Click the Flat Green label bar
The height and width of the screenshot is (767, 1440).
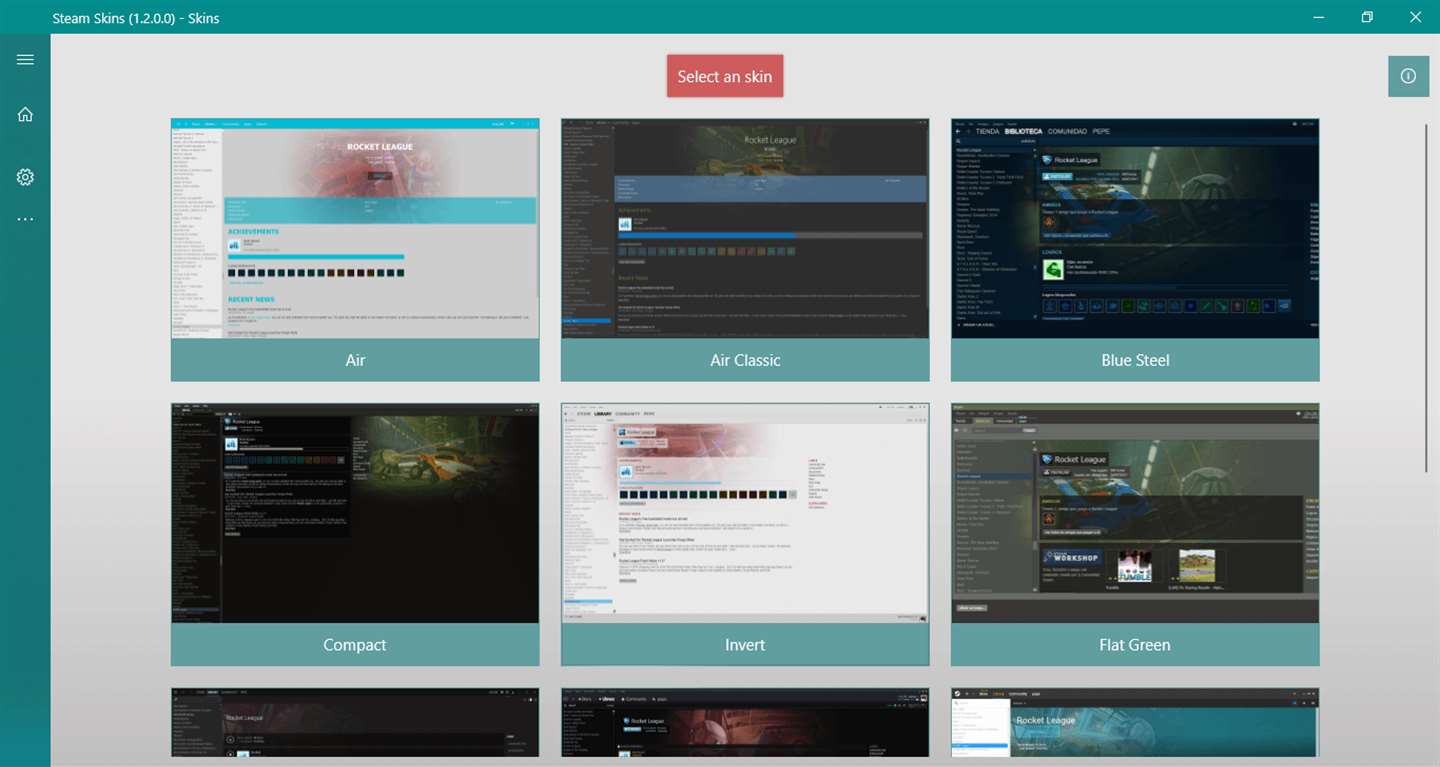[x=1135, y=645]
